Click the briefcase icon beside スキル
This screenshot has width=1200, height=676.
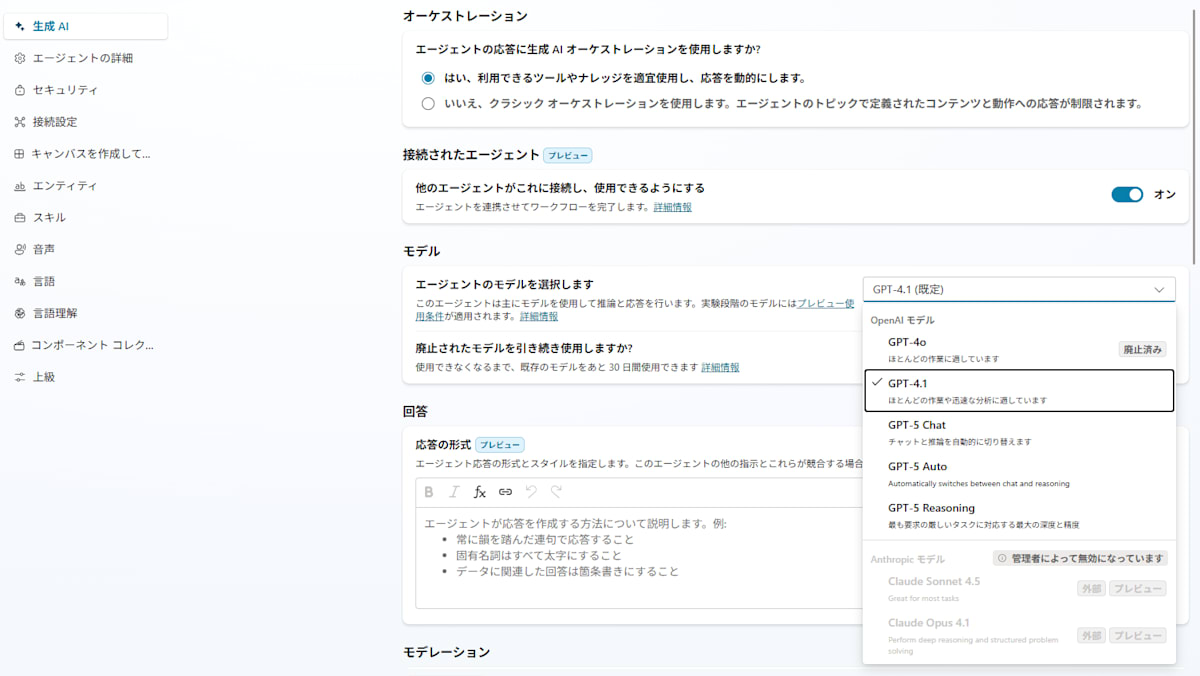point(20,218)
